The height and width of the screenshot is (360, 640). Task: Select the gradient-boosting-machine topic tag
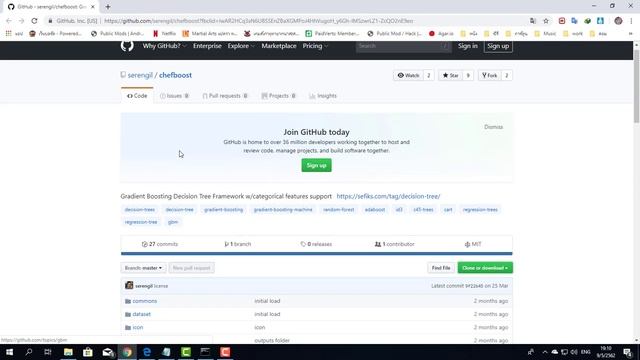click(283, 209)
